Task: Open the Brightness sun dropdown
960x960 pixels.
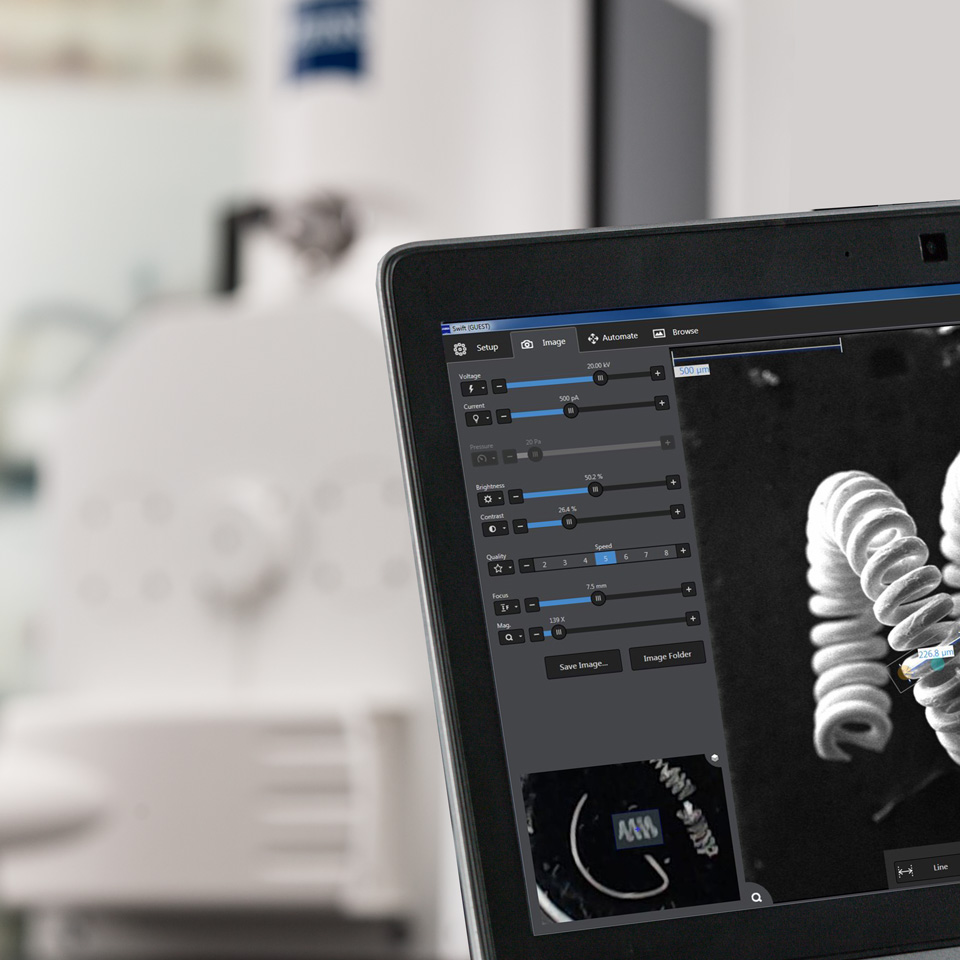Action: (491, 499)
